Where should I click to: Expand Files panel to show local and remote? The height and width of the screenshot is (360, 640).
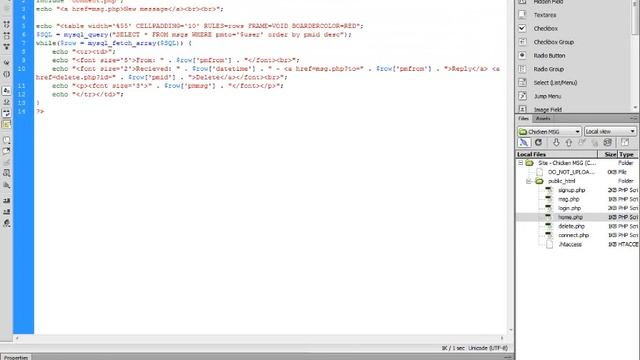625,142
